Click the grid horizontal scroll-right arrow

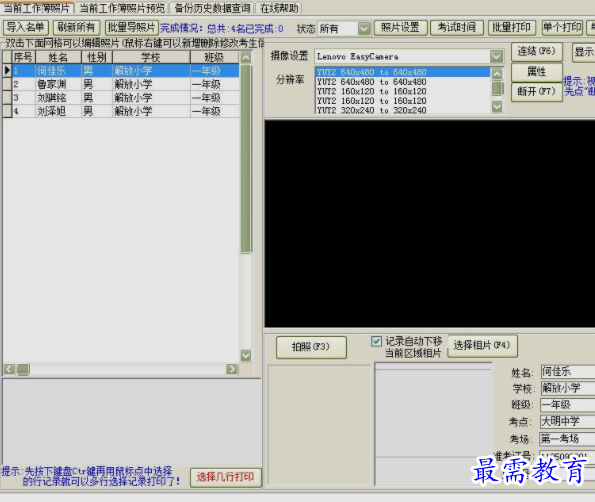click(x=232, y=369)
